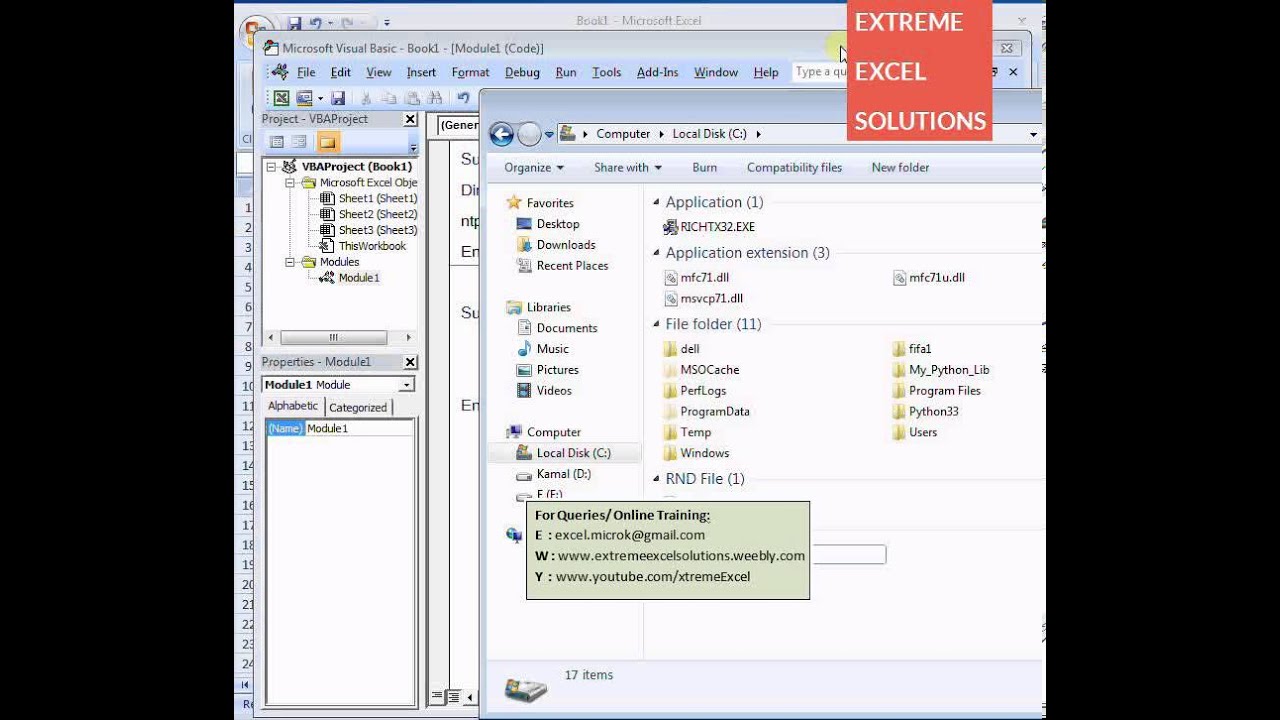
Task: Close the Project - VBAProject panel
Action: pos(410,119)
